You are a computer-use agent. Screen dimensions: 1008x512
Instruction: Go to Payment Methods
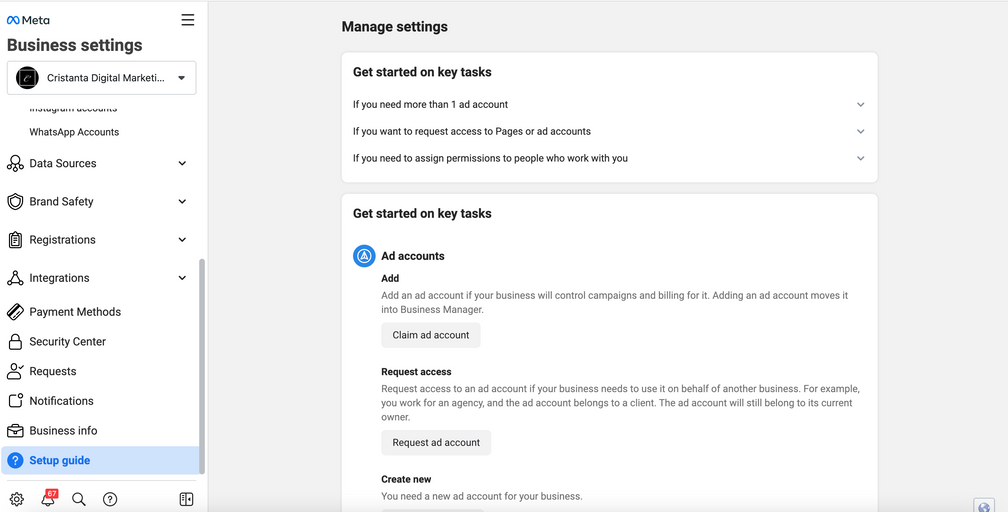pyautogui.click(x=75, y=312)
